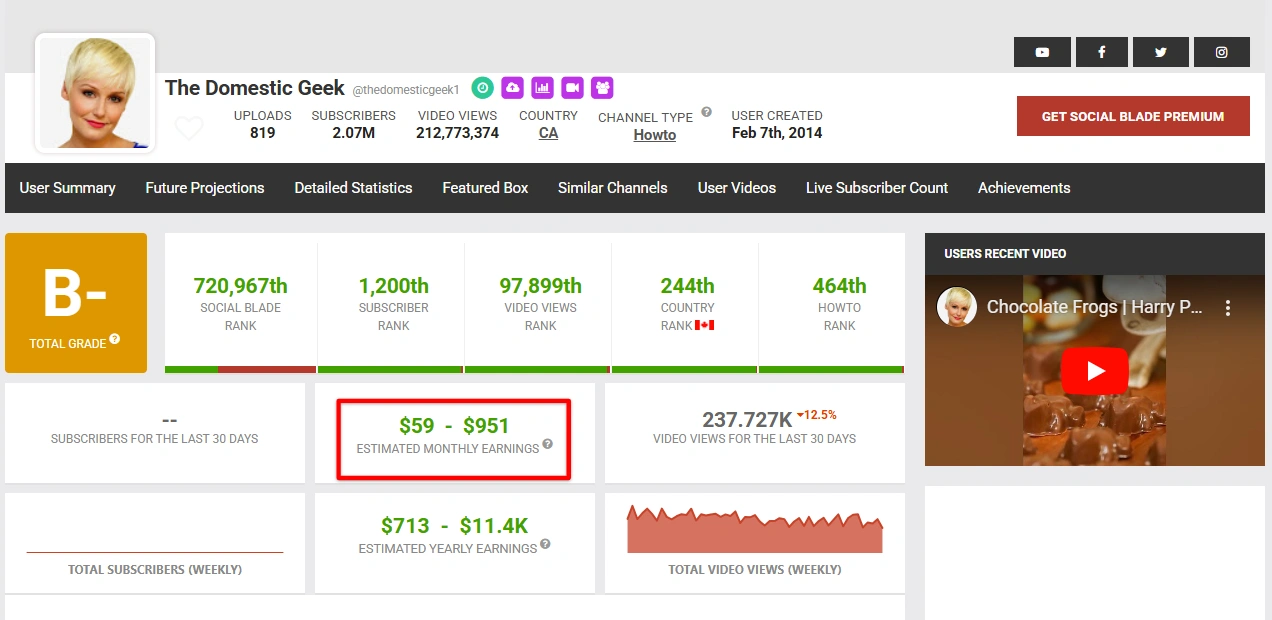Open the Similar Channels tab
The width and height of the screenshot is (1272, 620).
[x=613, y=188]
